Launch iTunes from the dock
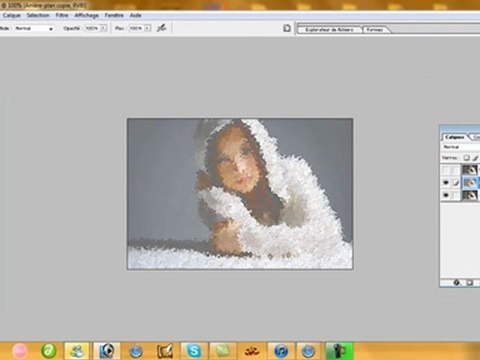The image size is (480, 360). [x=281, y=351]
